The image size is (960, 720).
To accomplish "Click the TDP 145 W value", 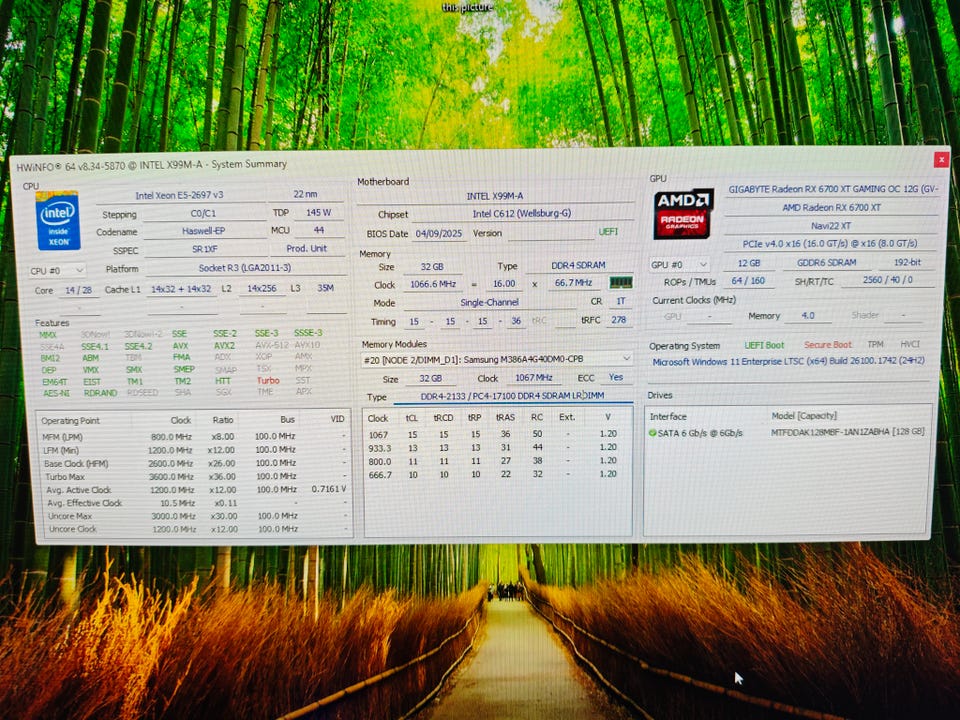I will coord(318,212).
